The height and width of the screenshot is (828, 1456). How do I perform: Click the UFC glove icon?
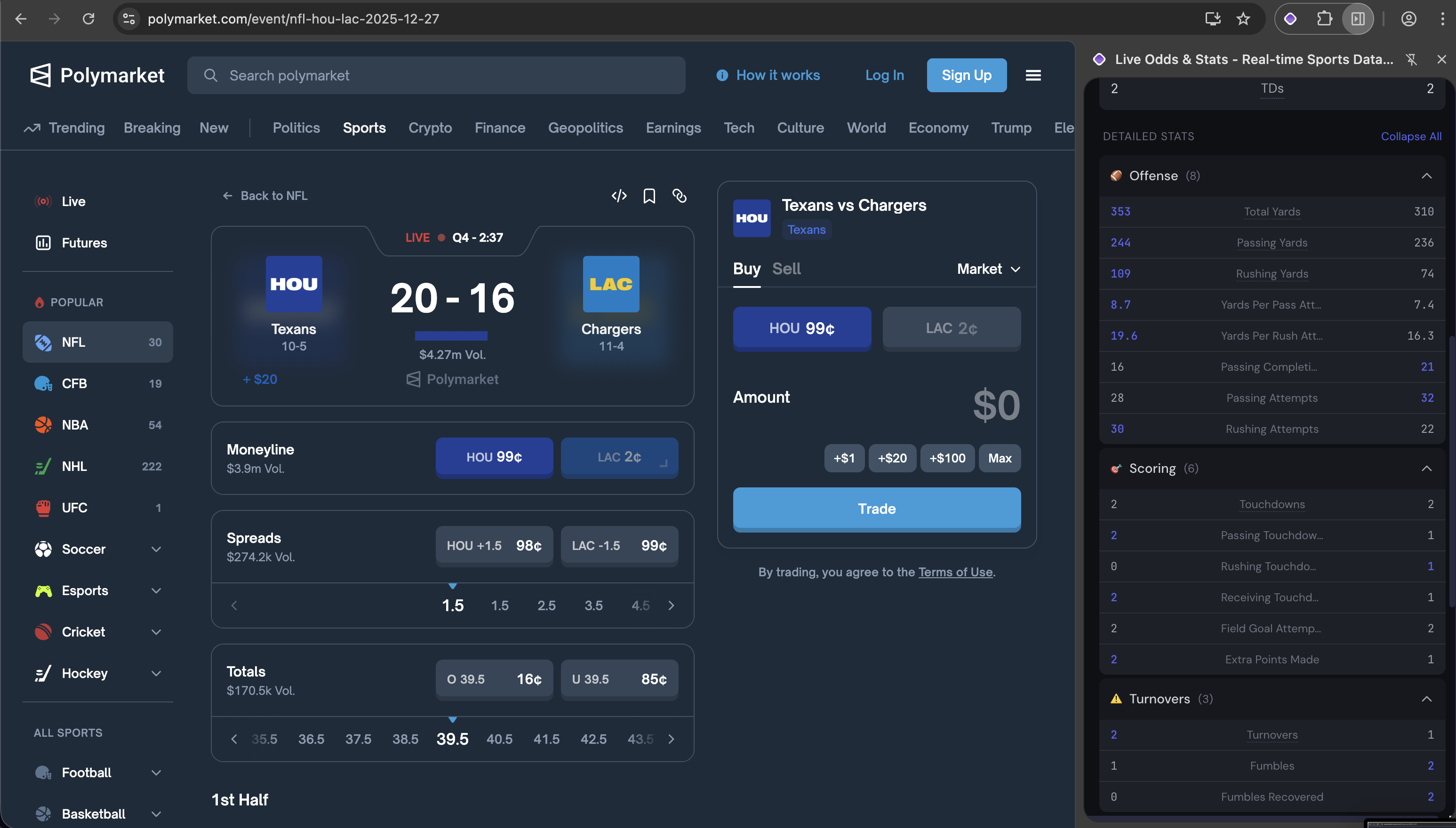43,507
